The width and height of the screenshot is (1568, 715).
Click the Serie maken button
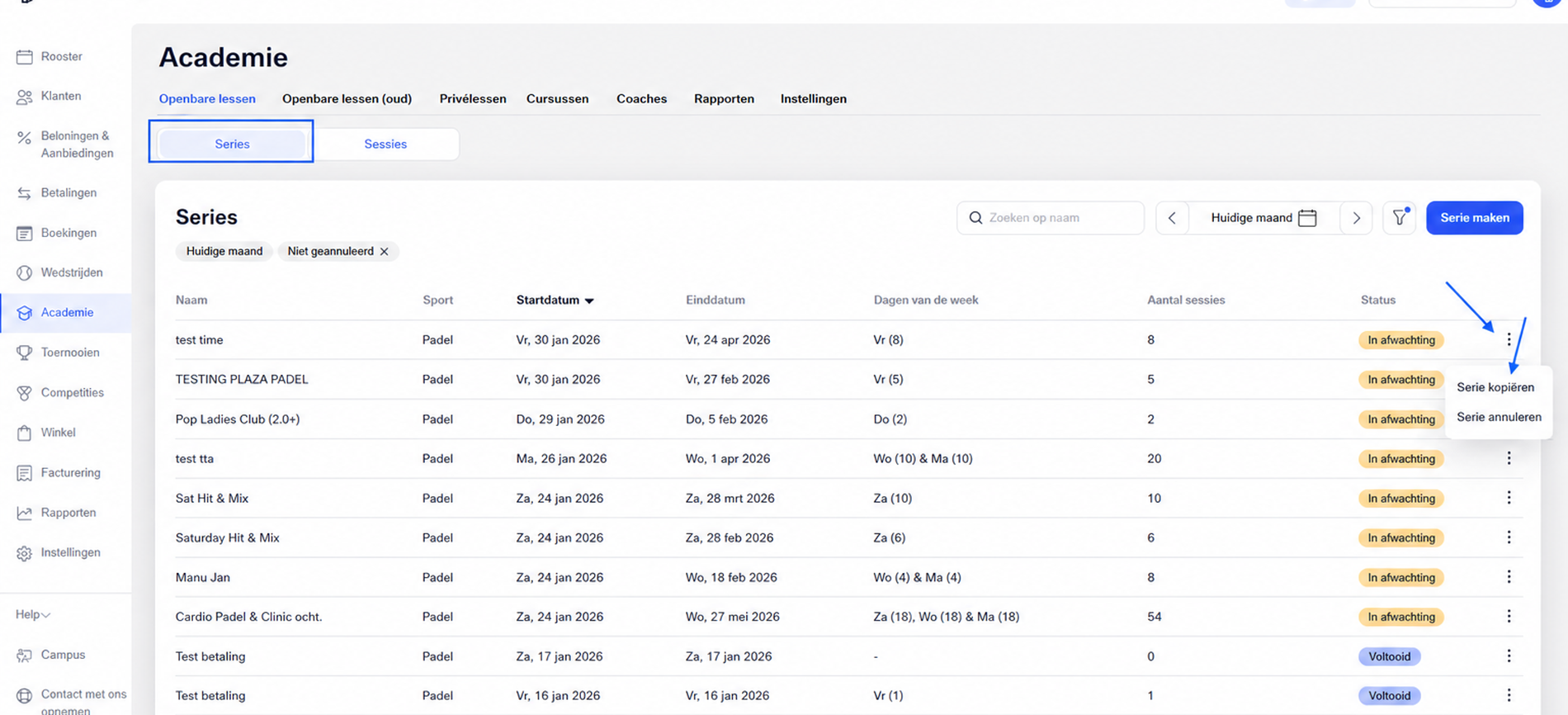pos(1475,218)
